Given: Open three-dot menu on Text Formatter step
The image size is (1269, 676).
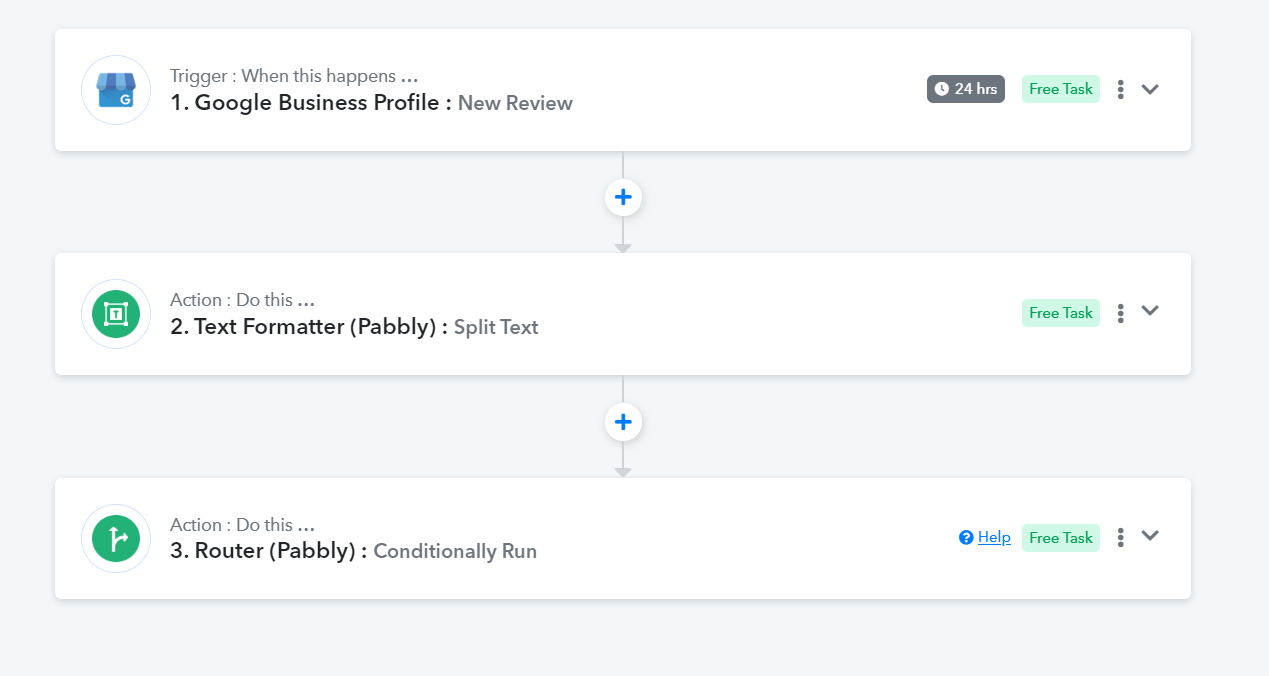Looking at the screenshot, I should (1121, 313).
